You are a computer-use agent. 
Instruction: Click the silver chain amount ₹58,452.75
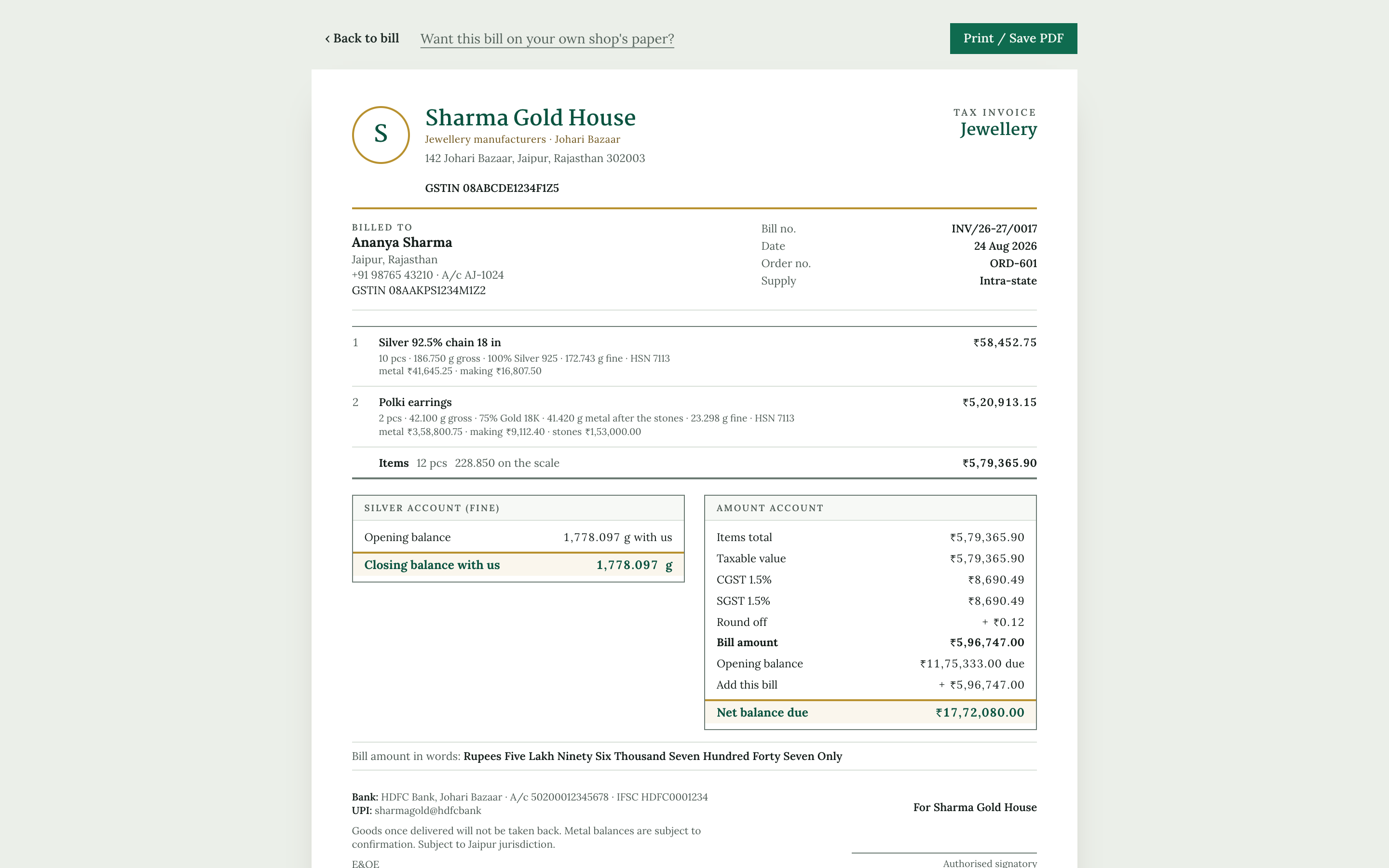coord(1005,343)
